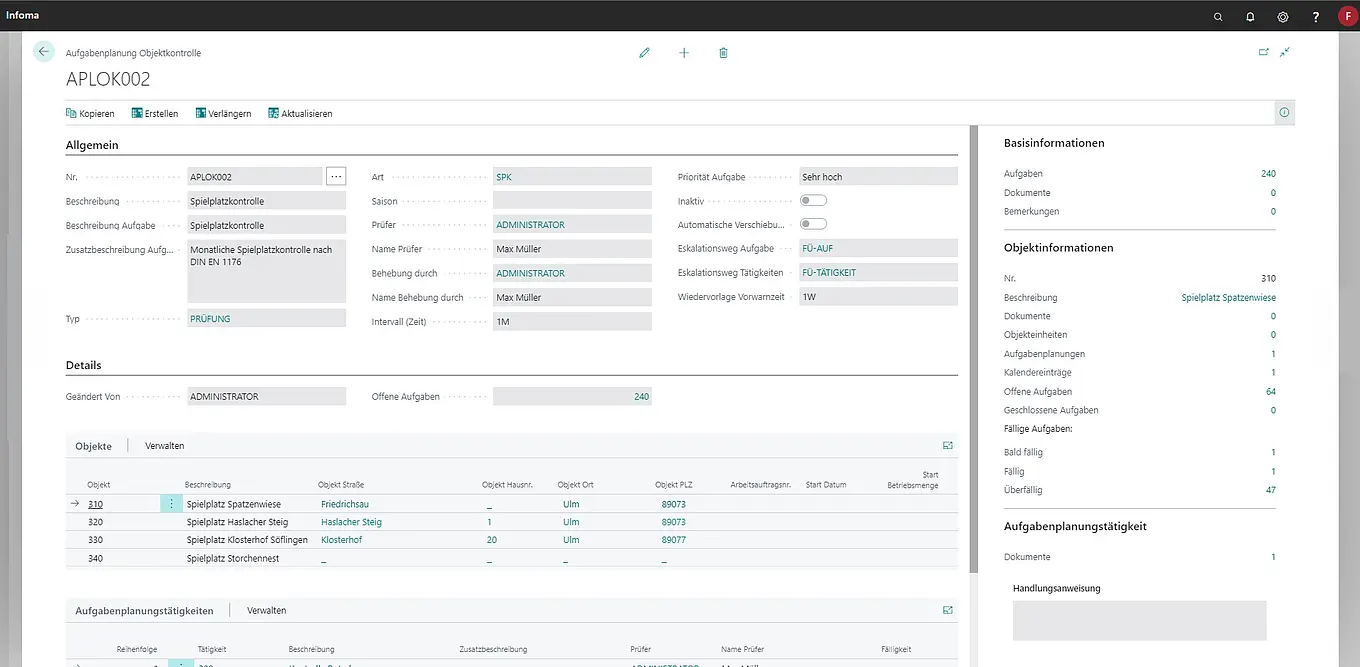Open the notifications bell icon
Screen dimensions: 1360x667
1250,17
